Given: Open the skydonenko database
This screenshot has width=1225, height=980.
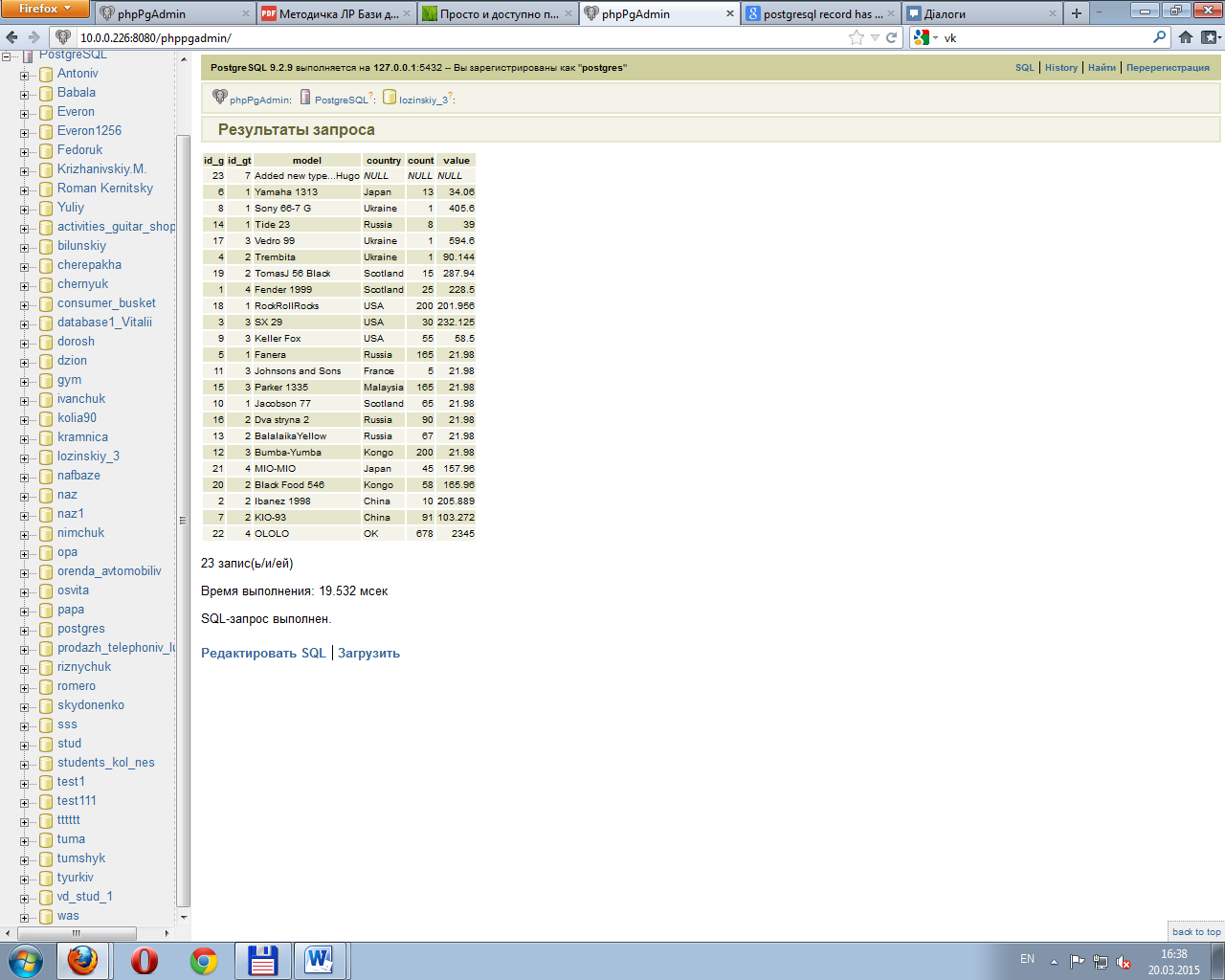Looking at the screenshot, I should [x=91, y=705].
